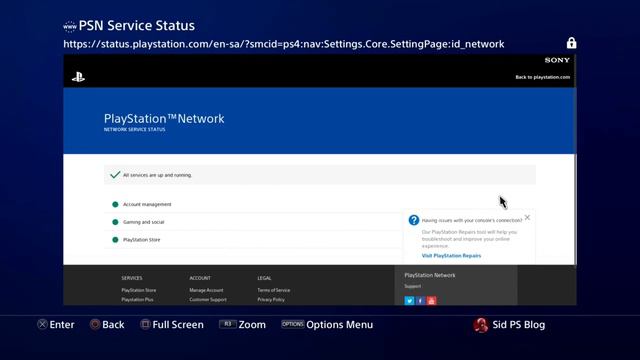Click the www globe icon beside the page title
The height and width of the screenshot is (360, 640).
coord(70,27)
